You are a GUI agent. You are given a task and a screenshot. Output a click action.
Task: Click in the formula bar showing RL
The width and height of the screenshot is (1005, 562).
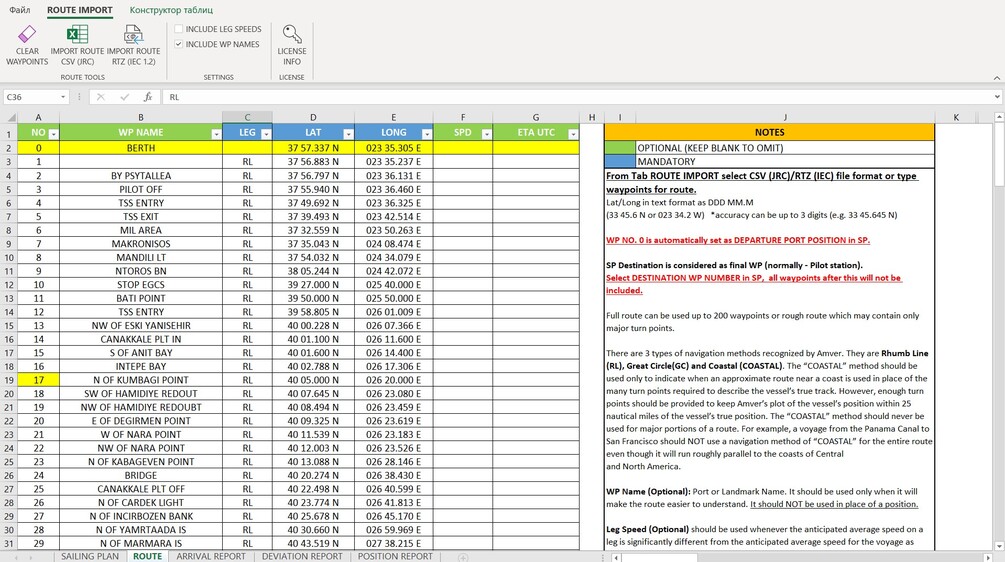pos(577,97)
